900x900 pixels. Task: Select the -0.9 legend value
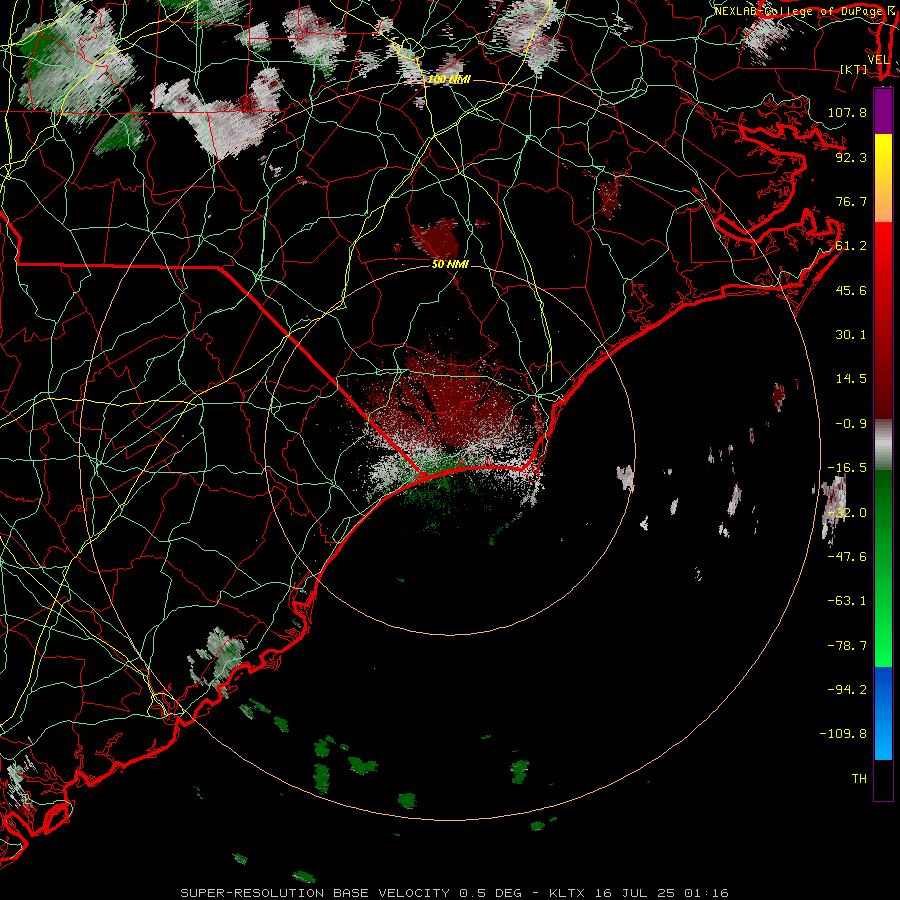pos(851,424)
